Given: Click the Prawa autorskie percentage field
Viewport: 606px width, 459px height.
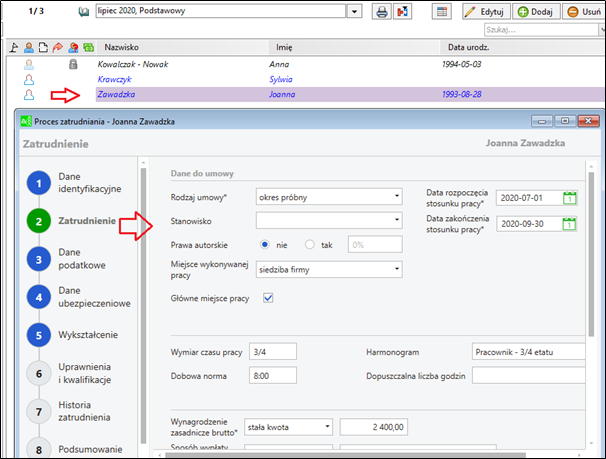Looking at the screenshot, I should (375, 244).
